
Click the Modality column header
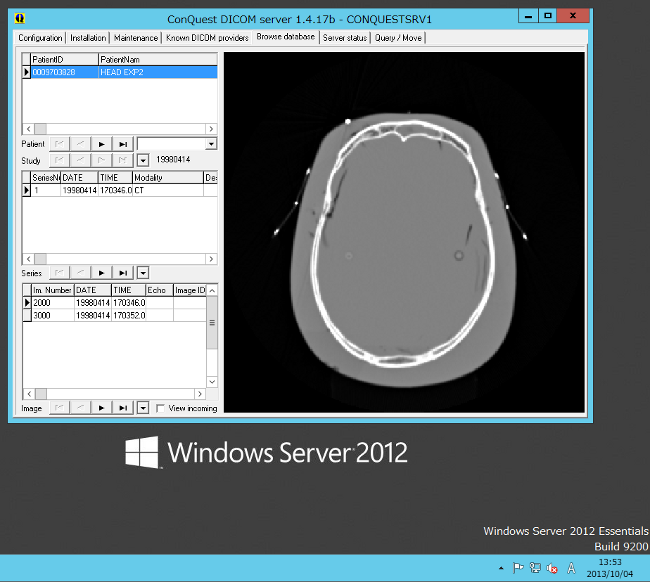168,177
